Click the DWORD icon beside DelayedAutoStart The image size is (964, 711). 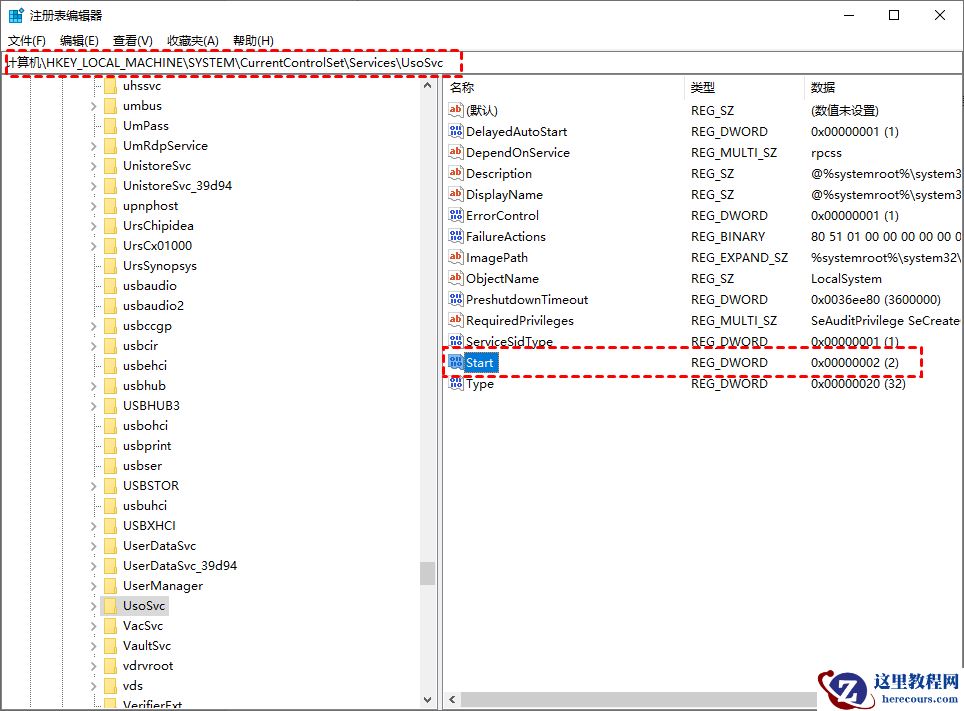[455, 131]
